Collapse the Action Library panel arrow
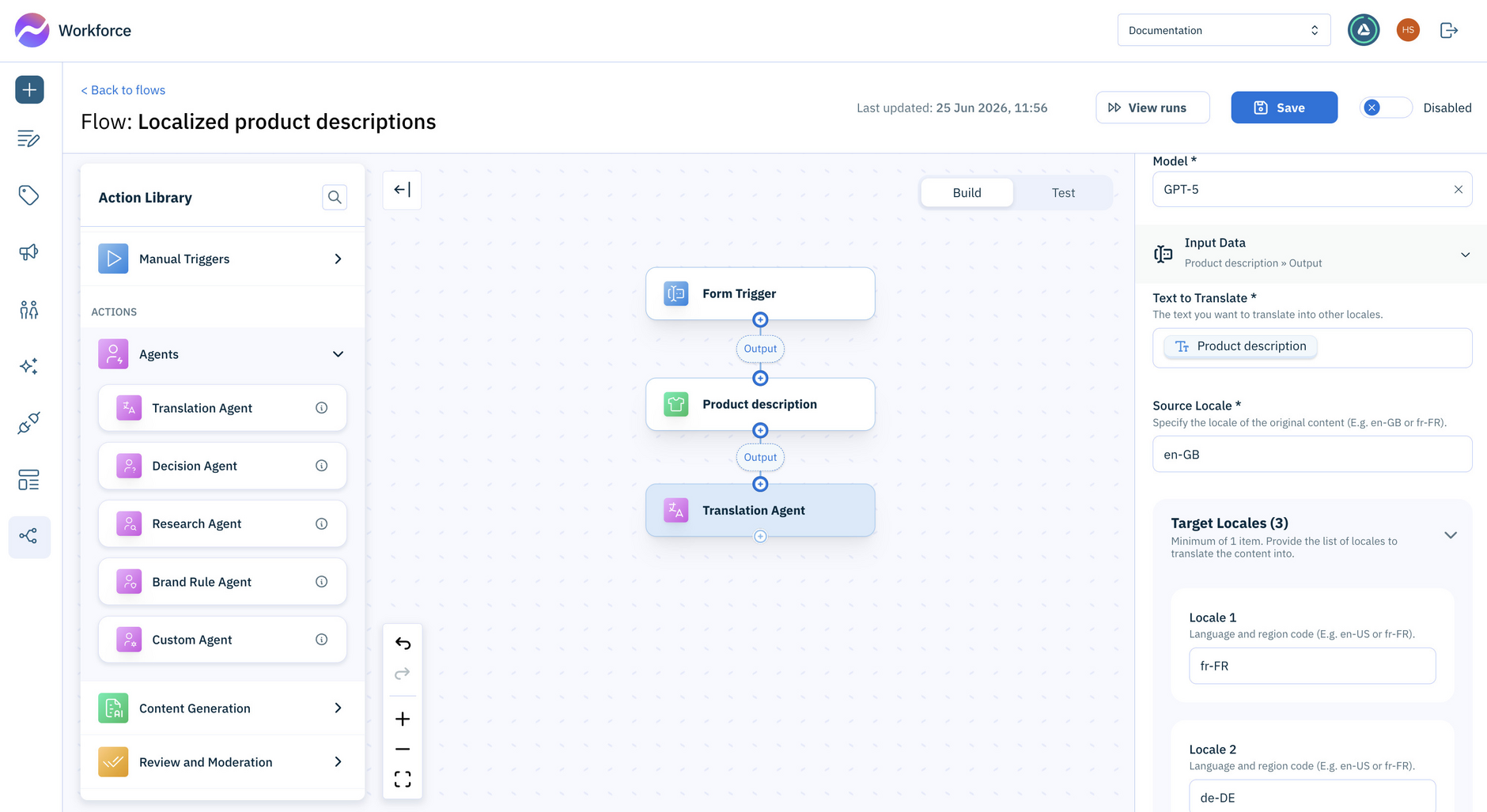 [x=402, y=190]
